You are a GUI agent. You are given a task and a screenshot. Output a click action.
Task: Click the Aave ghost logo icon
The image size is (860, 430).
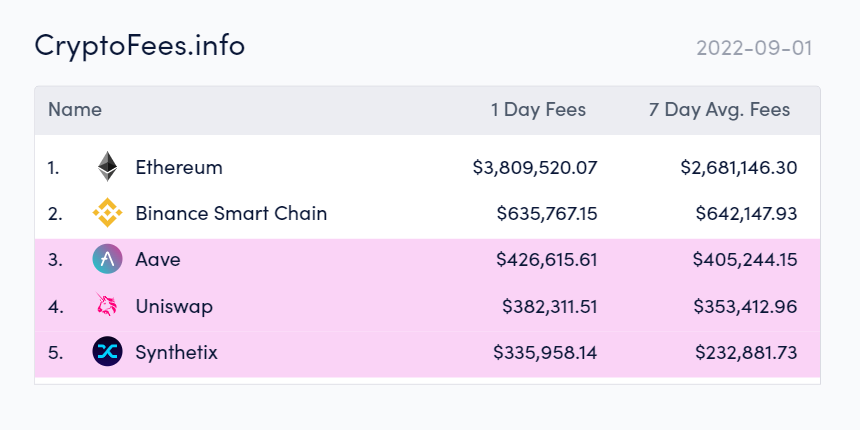(108, 259)
